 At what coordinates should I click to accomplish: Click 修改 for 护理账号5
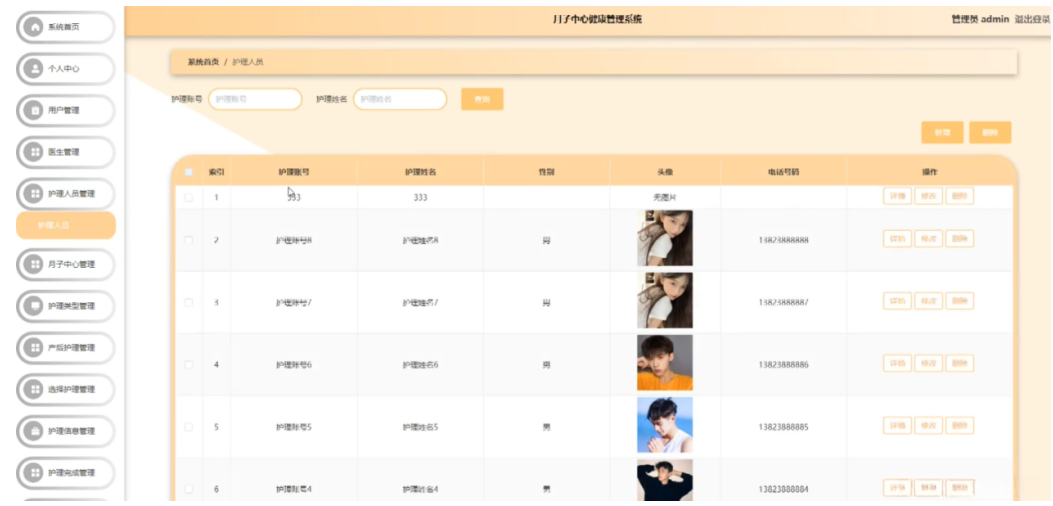point(929,426)
